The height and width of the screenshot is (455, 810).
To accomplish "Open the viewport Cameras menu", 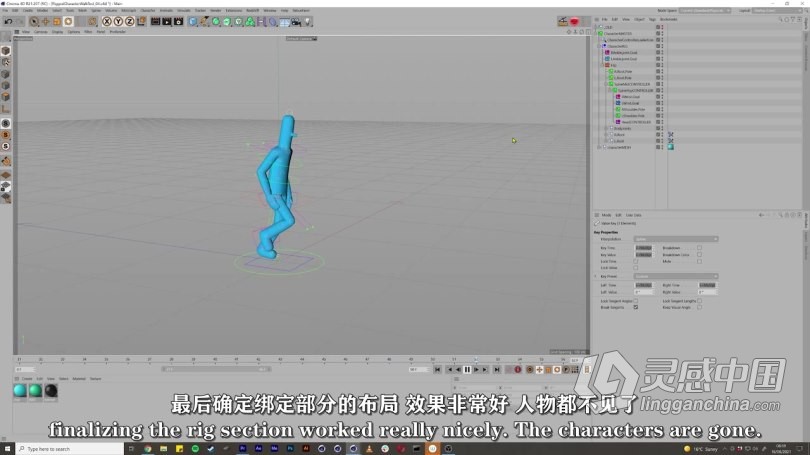I will coord(40,32).
